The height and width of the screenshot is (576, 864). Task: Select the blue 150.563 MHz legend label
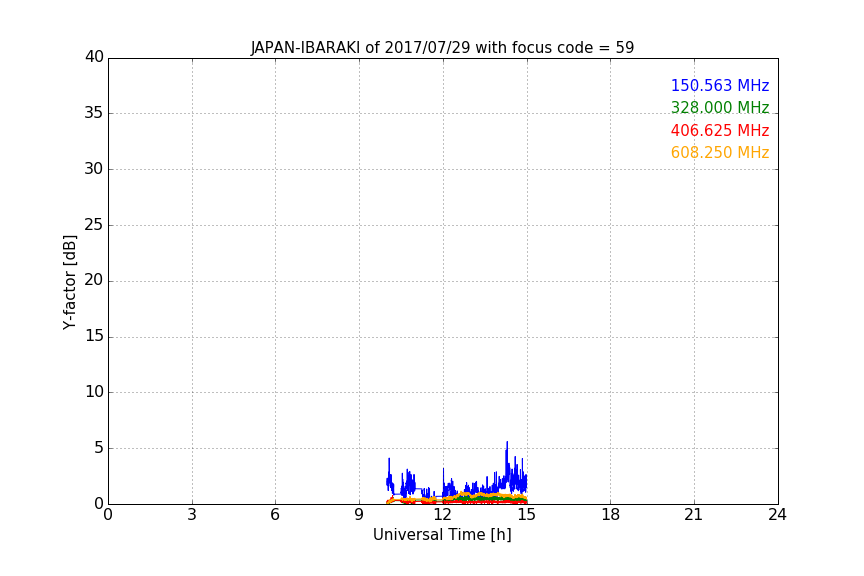(x=720, y=85)
